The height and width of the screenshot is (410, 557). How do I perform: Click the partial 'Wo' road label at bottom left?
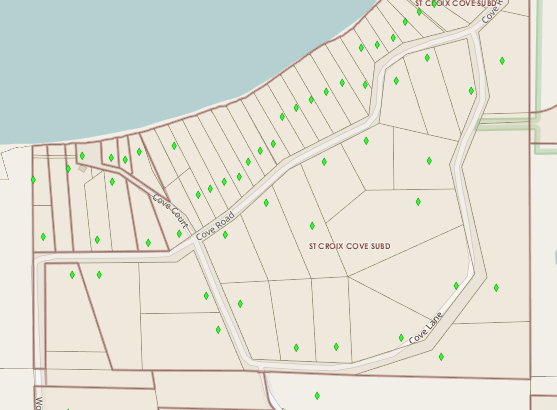(39, 403)
